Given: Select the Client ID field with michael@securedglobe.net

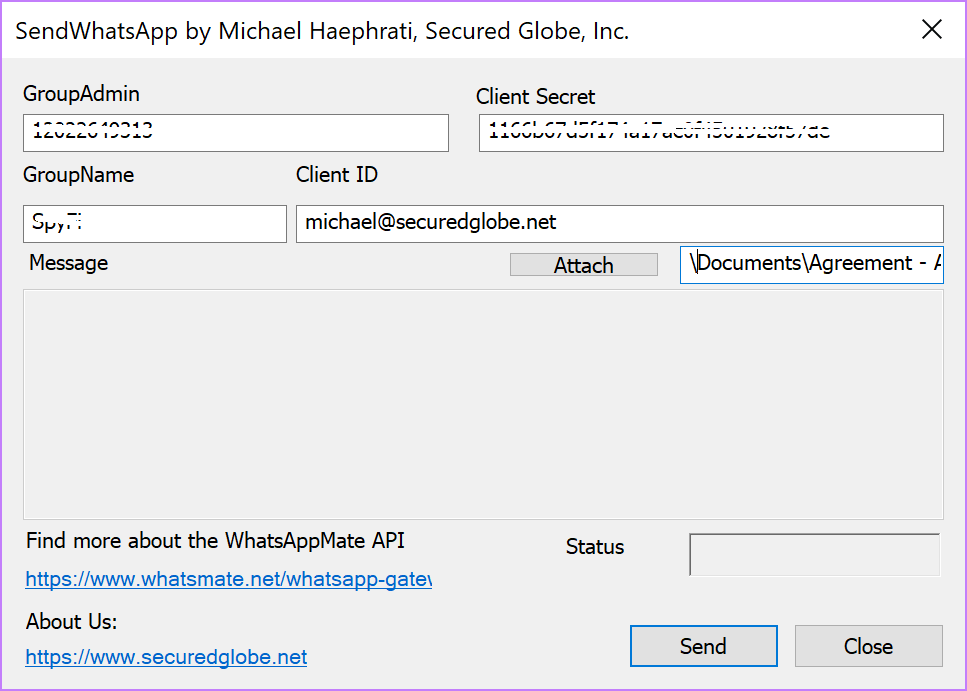Looking at the screenshot, I should [620, 224].
